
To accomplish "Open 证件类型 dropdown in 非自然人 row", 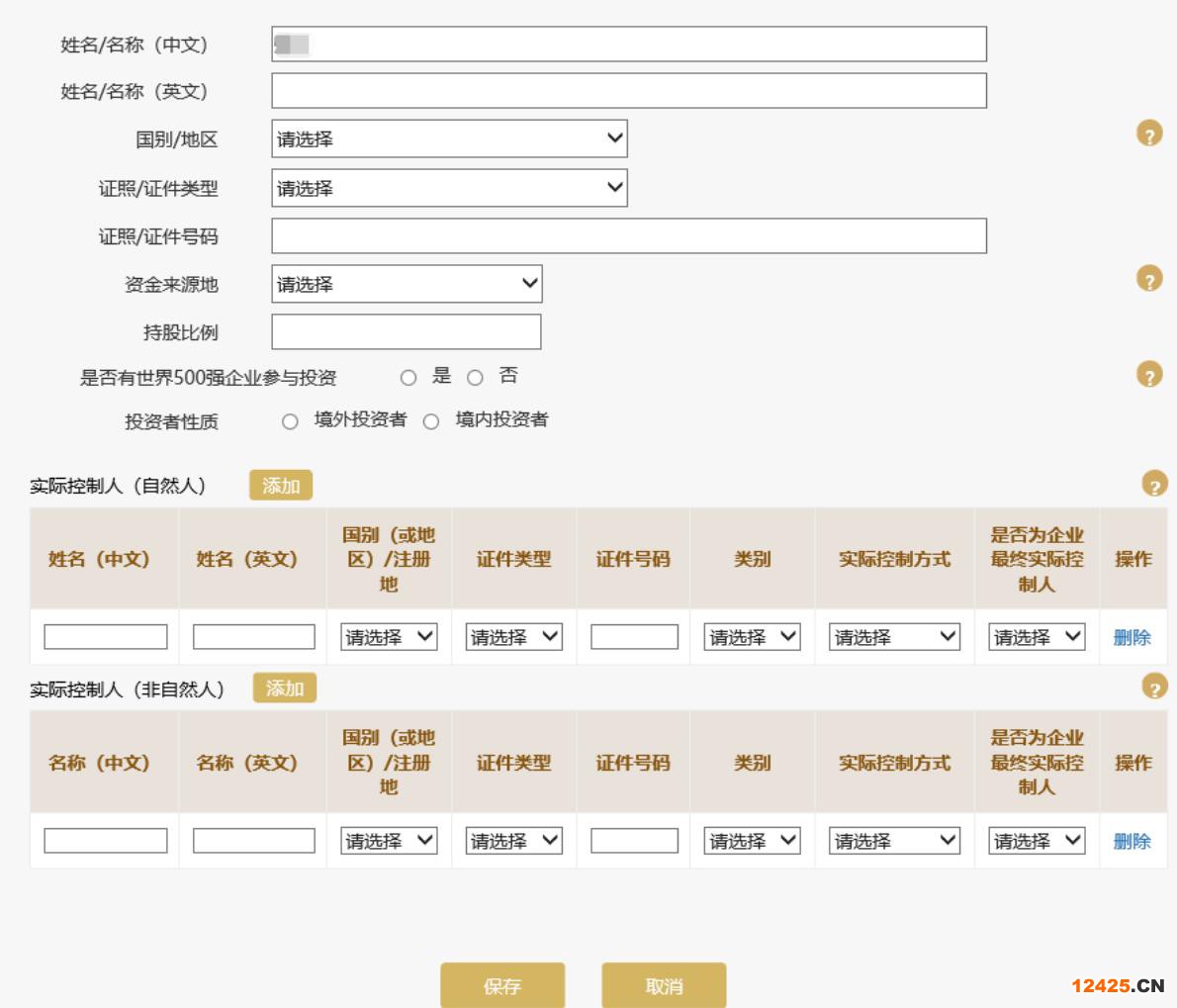I will click(513, 841).
